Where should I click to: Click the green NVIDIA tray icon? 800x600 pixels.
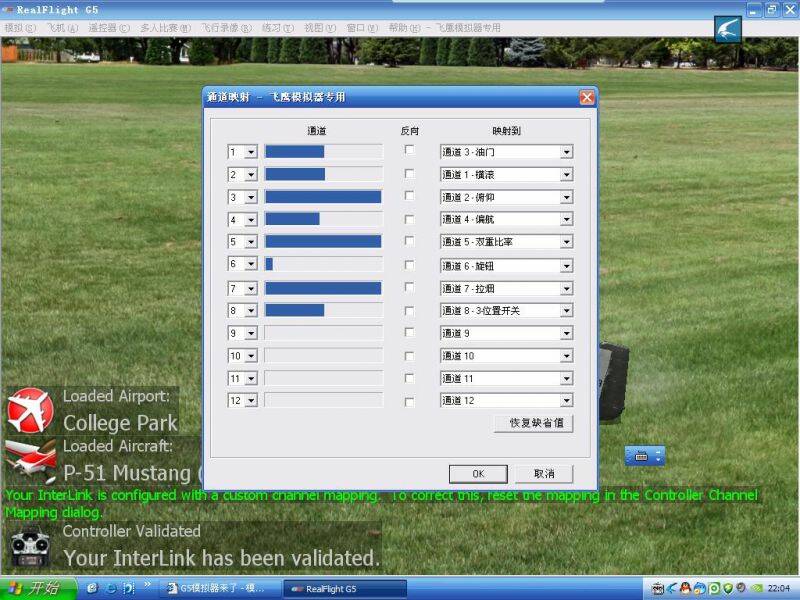[x=758, y=588]
